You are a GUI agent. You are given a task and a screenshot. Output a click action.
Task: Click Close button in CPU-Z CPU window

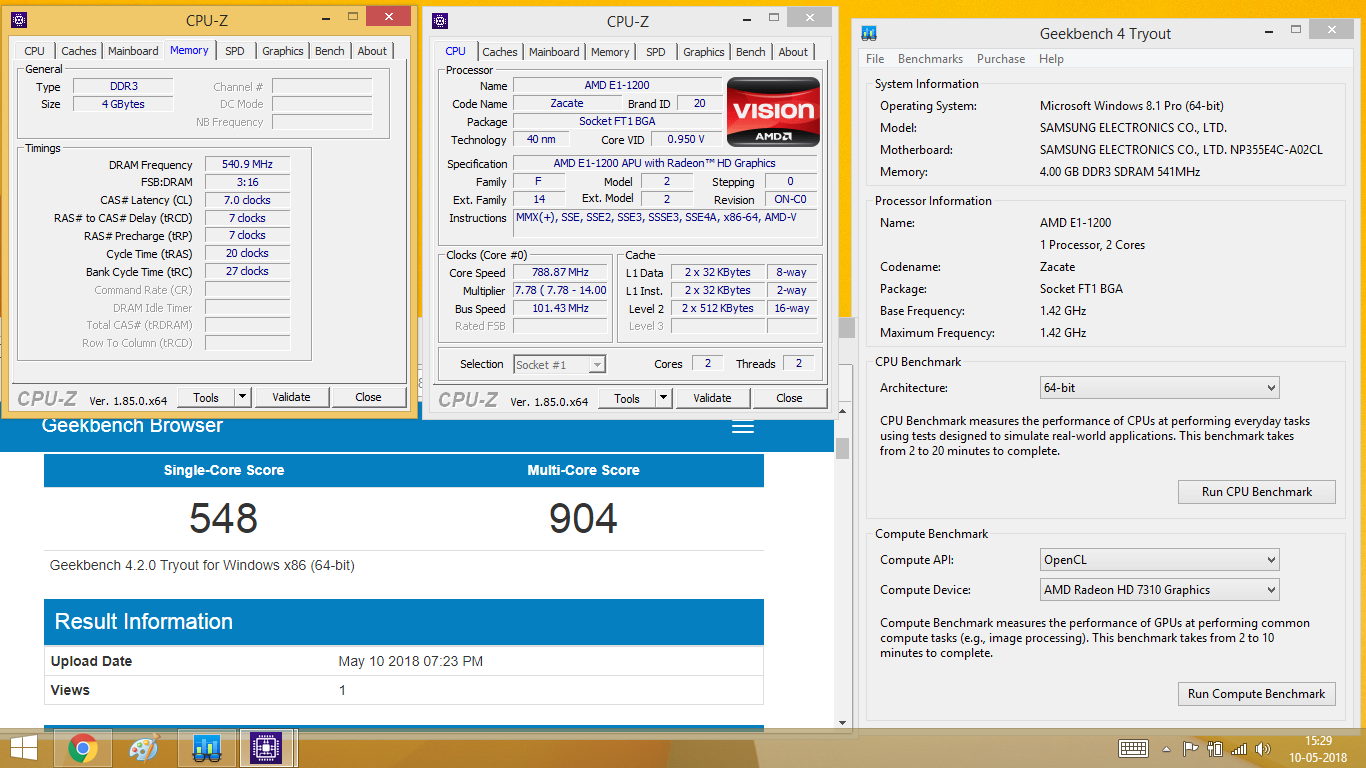(x=790, y=398)
